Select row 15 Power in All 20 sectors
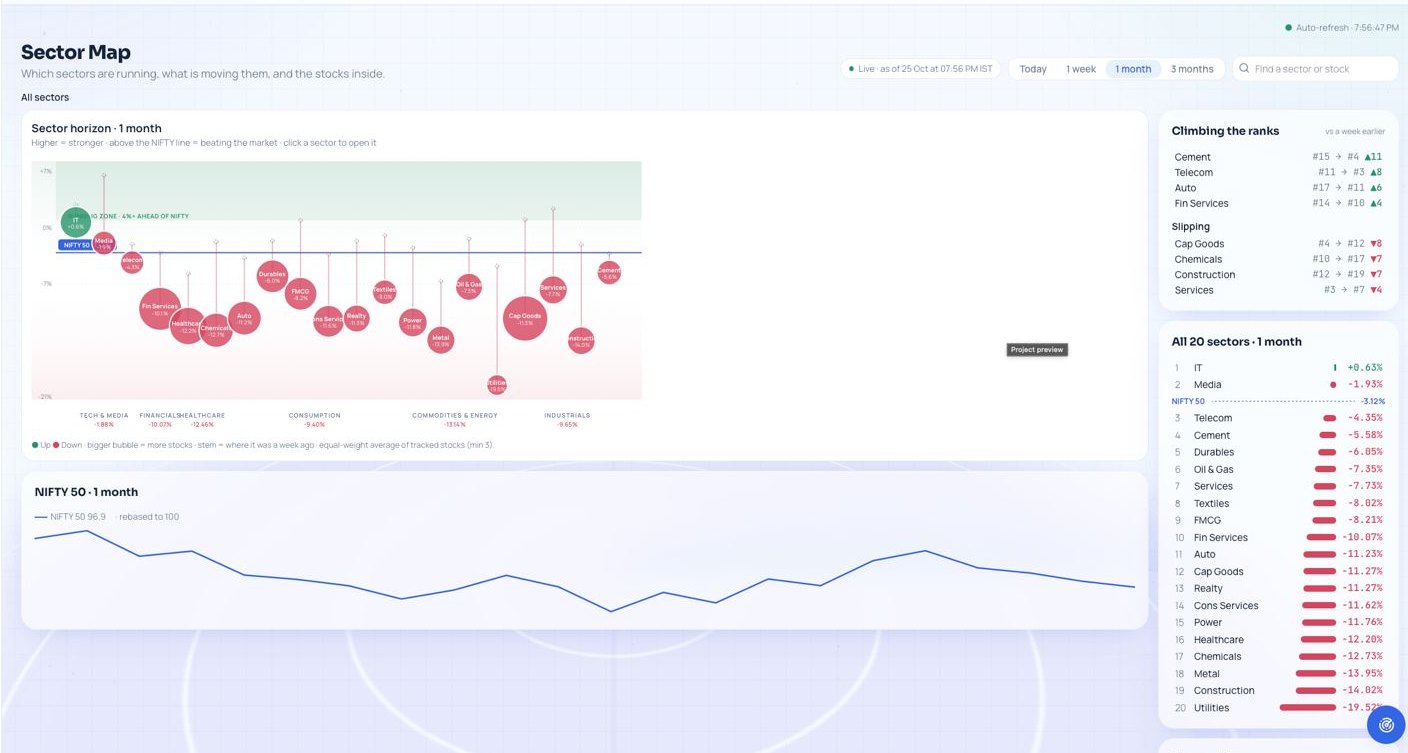The width and height of the screenshot is (1408, 753). coord(1278,622)
